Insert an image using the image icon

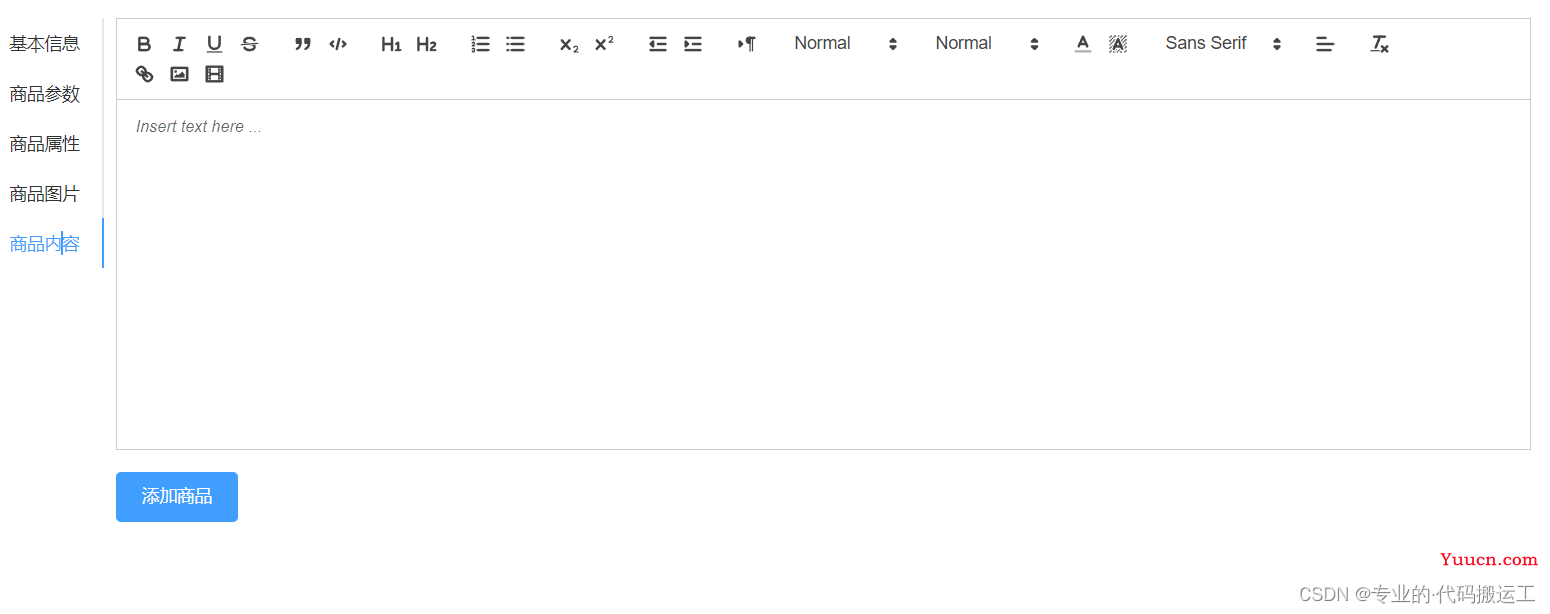tap(179, 74)
